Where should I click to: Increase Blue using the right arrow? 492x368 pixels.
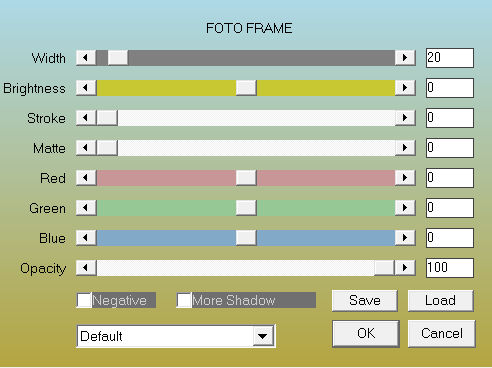[405, 238]
